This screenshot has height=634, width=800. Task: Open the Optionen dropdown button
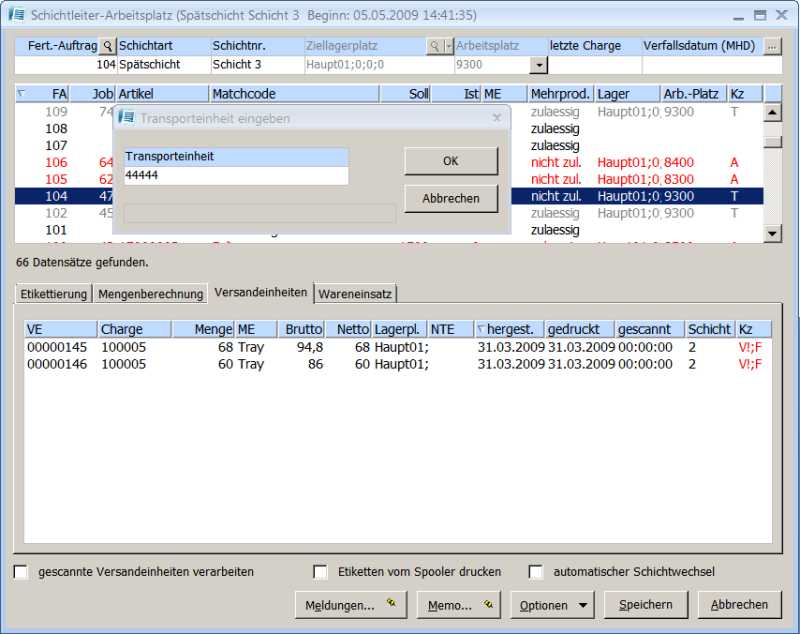point(551,605)
